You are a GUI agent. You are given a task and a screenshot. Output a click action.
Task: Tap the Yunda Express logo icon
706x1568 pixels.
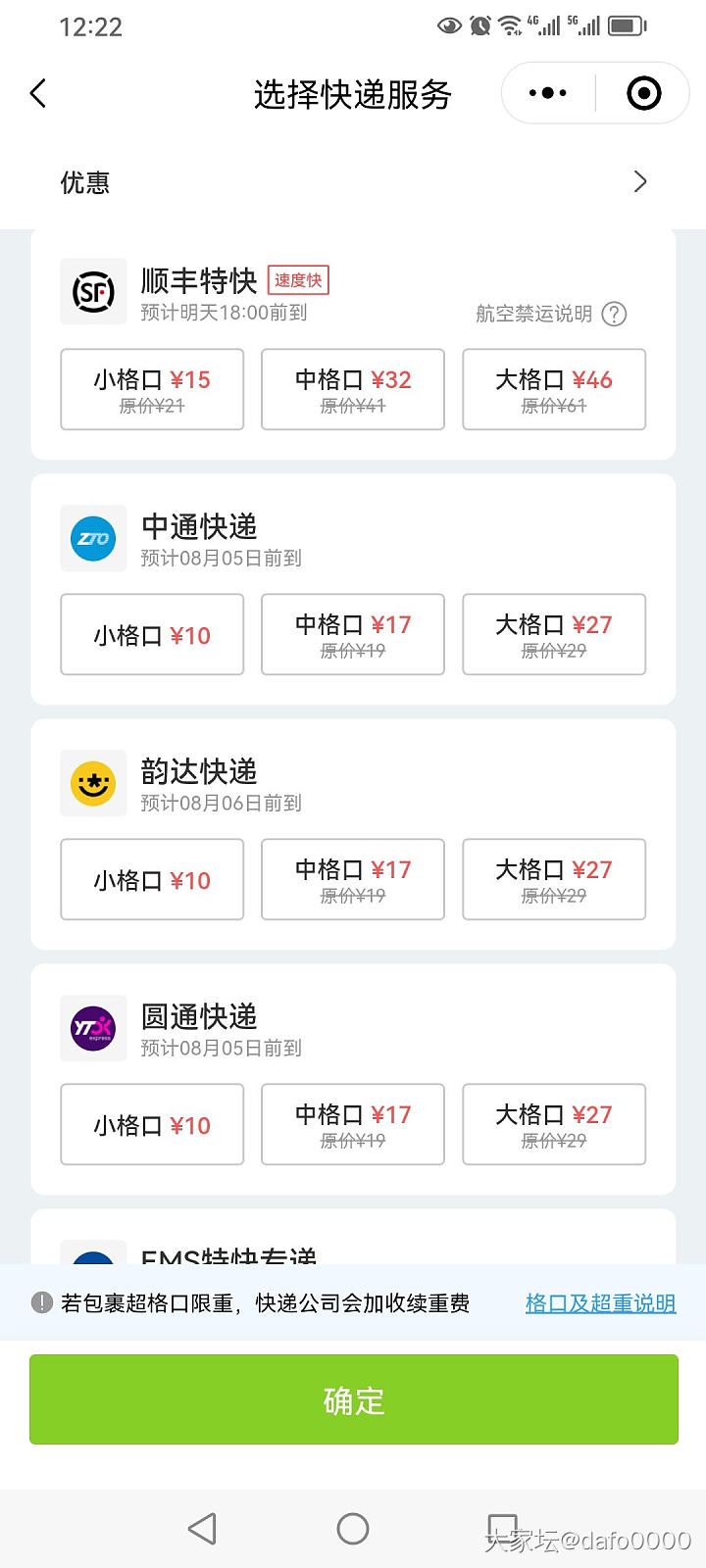[x=93, y=783]
